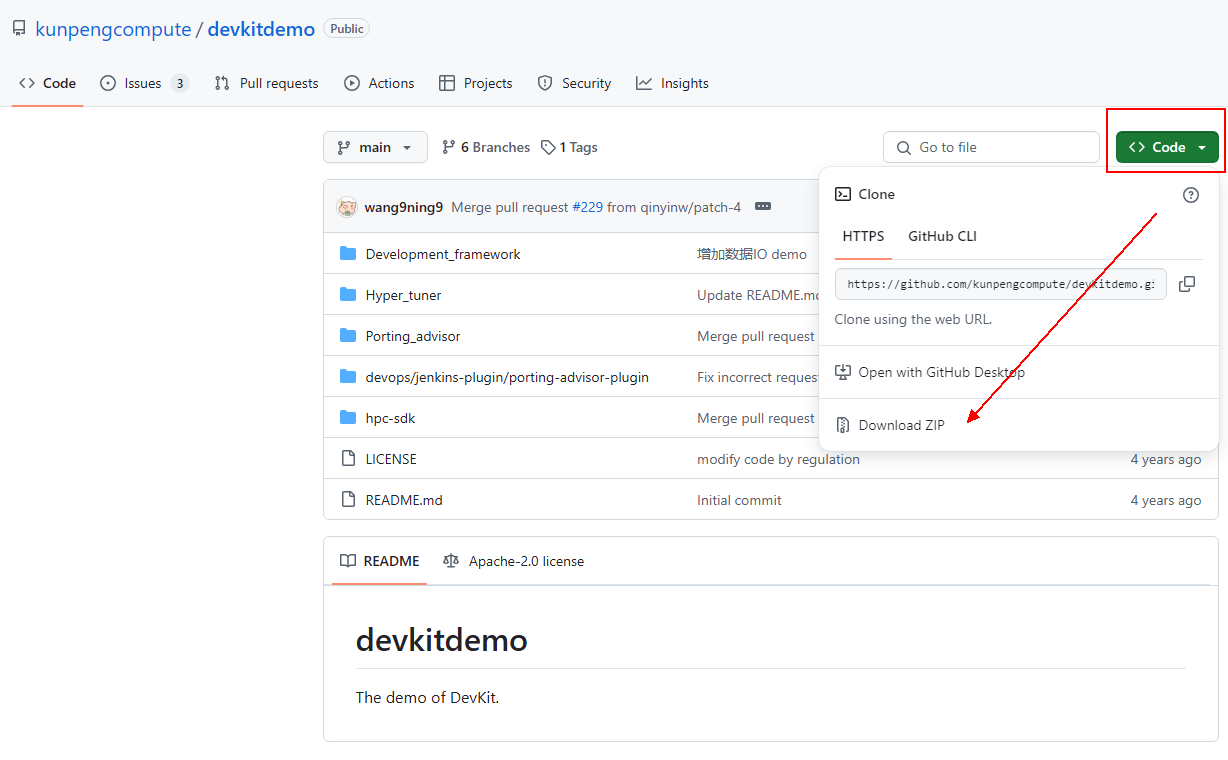The image size is (1228, 760).
Task: View the 1 Tags link
Action: [569, 147]
